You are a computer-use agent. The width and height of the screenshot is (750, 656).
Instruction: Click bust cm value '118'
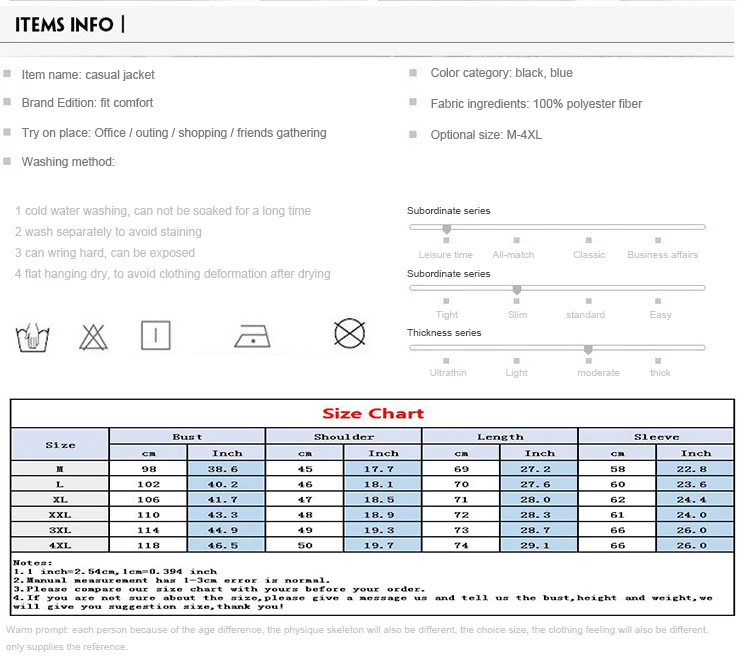(148, 545)
